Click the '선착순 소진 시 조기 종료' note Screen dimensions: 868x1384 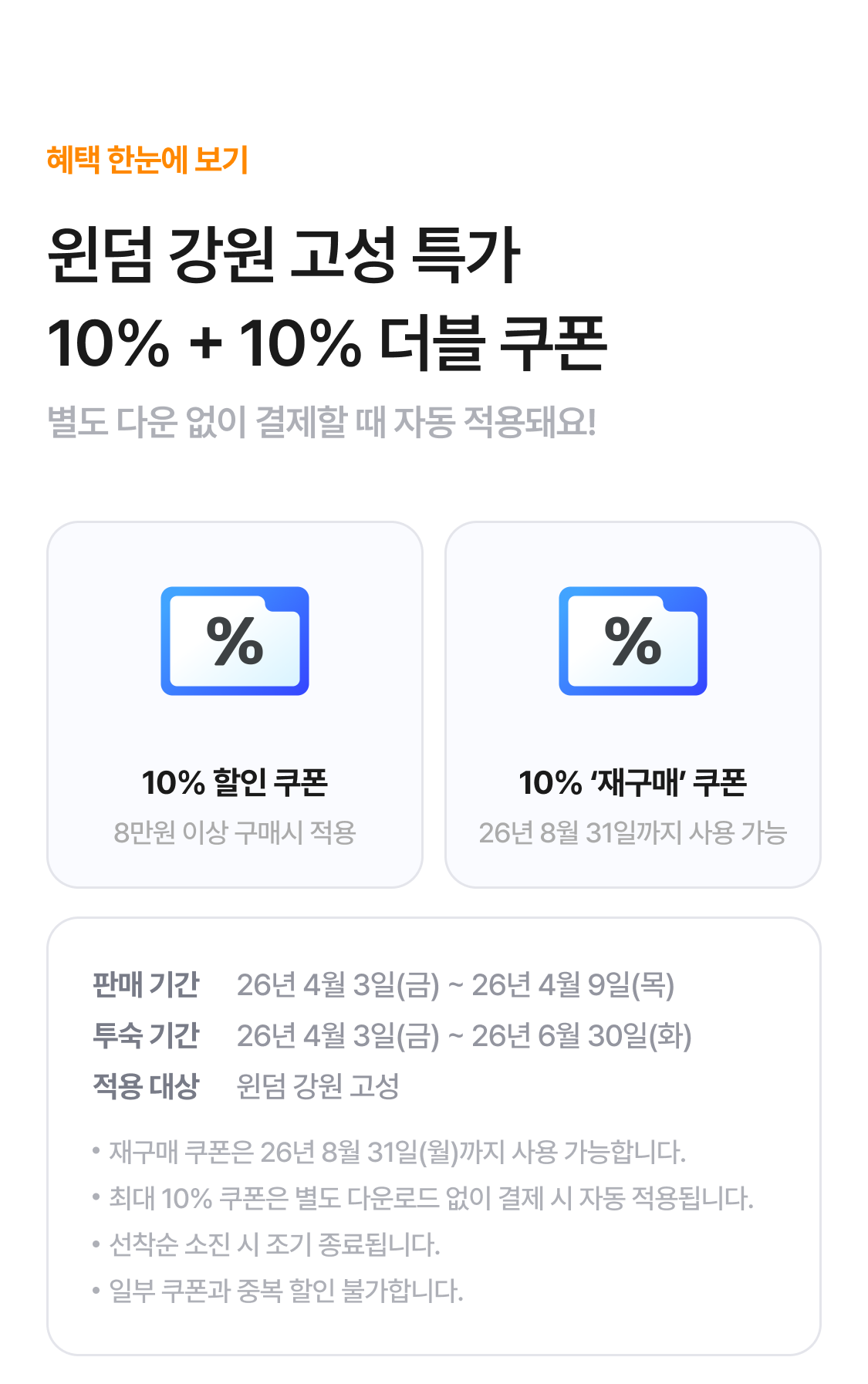pos(274,1244)
